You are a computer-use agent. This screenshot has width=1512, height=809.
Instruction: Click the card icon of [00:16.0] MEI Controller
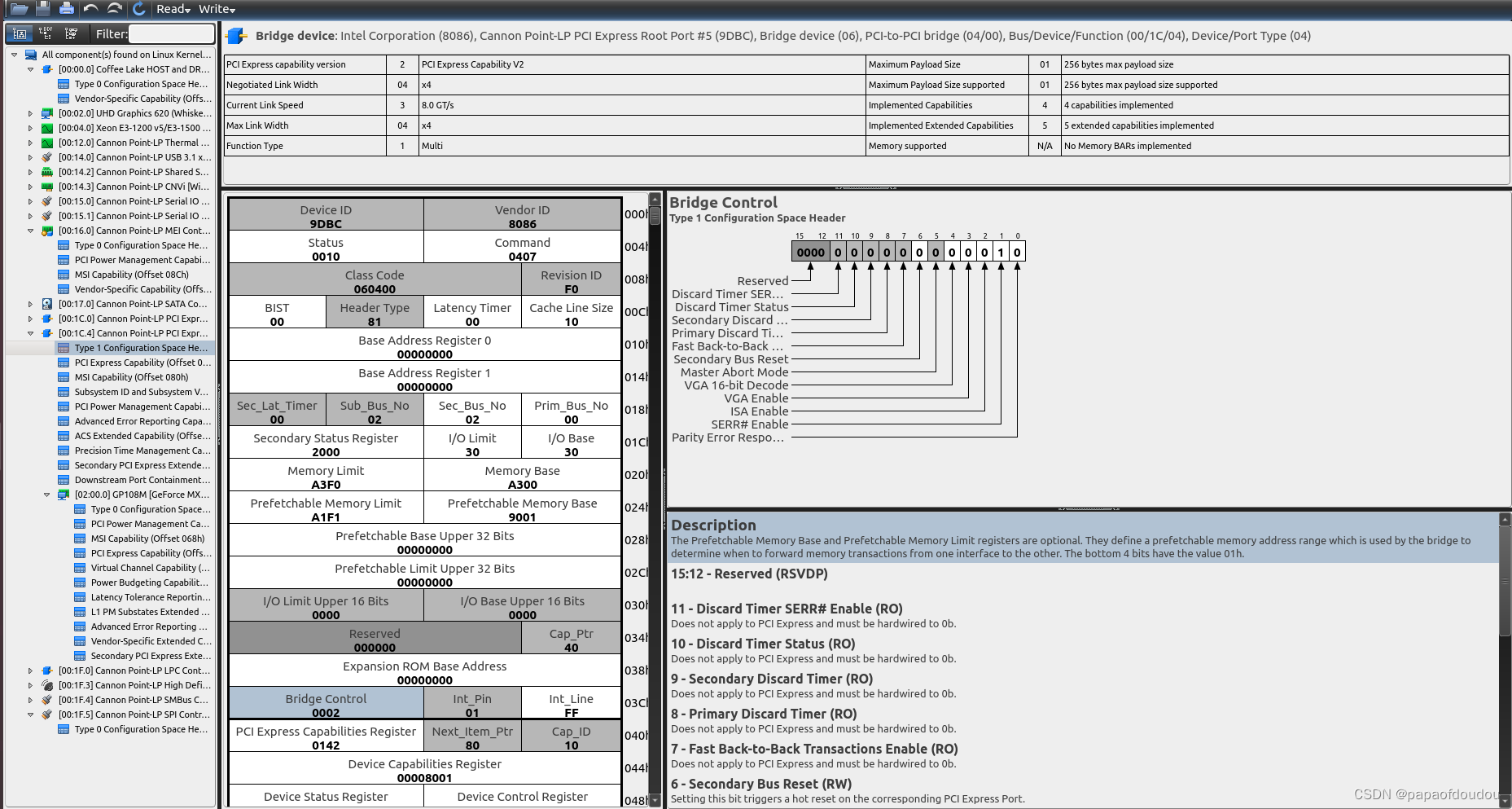(47, 231)
